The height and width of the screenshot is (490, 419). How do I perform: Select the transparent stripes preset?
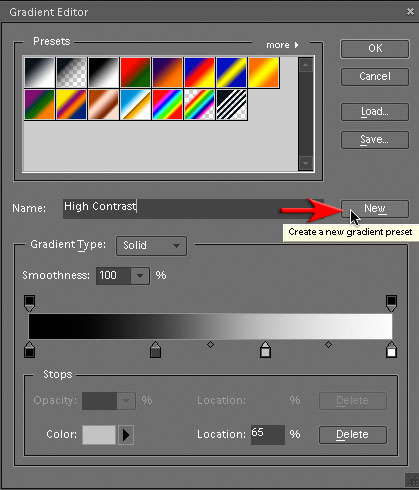pyautogui.click(x=231, y=104)
